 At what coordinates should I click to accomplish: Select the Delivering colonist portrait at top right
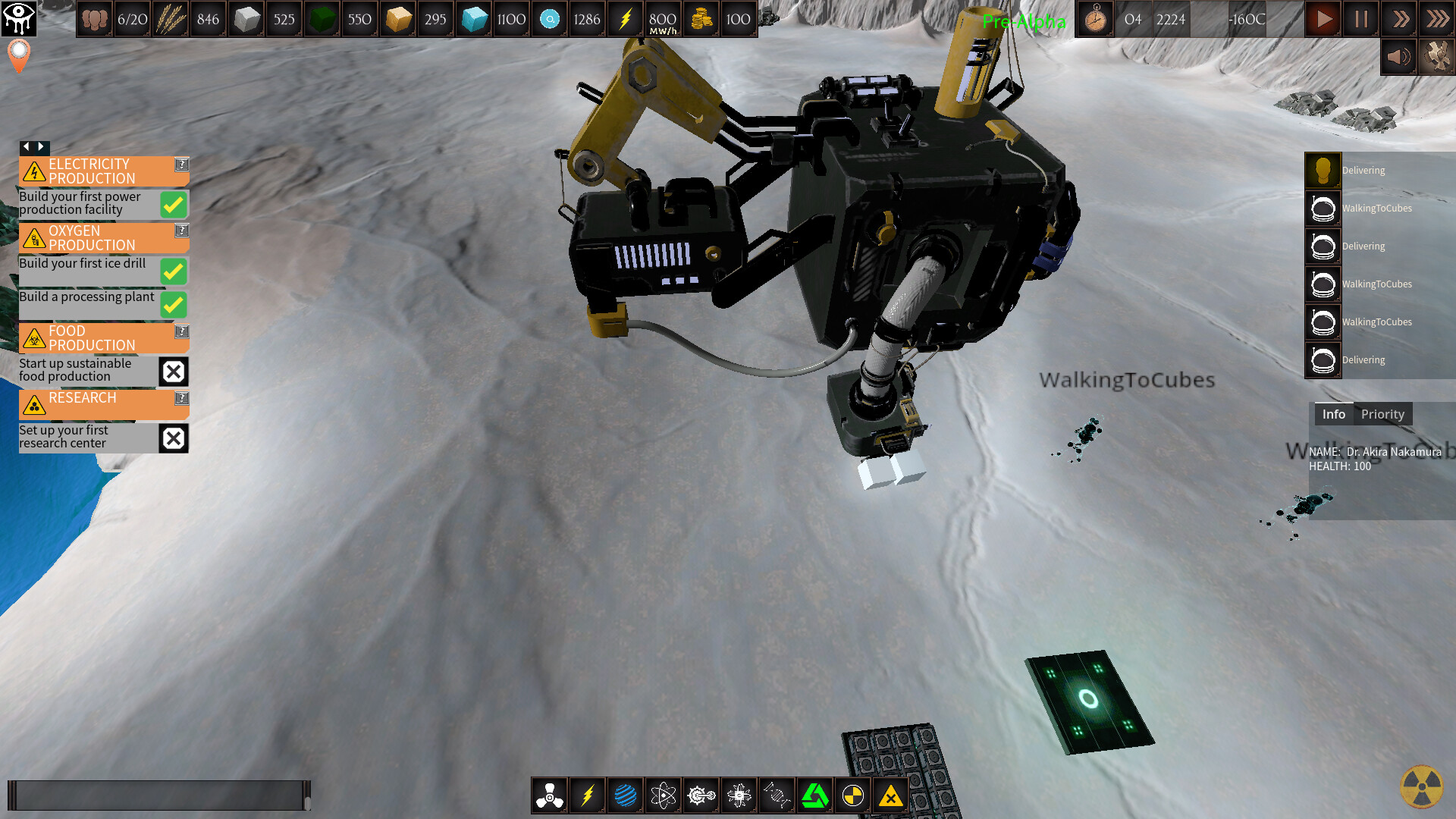tap(1323, 170)
